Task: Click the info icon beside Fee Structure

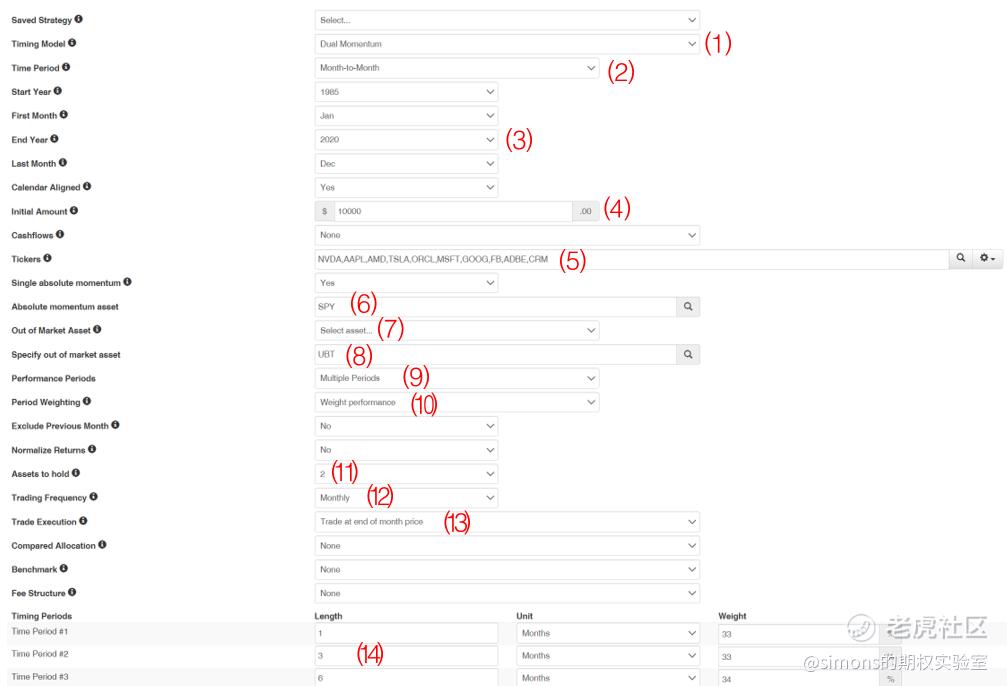Action: tap(72, 592)
